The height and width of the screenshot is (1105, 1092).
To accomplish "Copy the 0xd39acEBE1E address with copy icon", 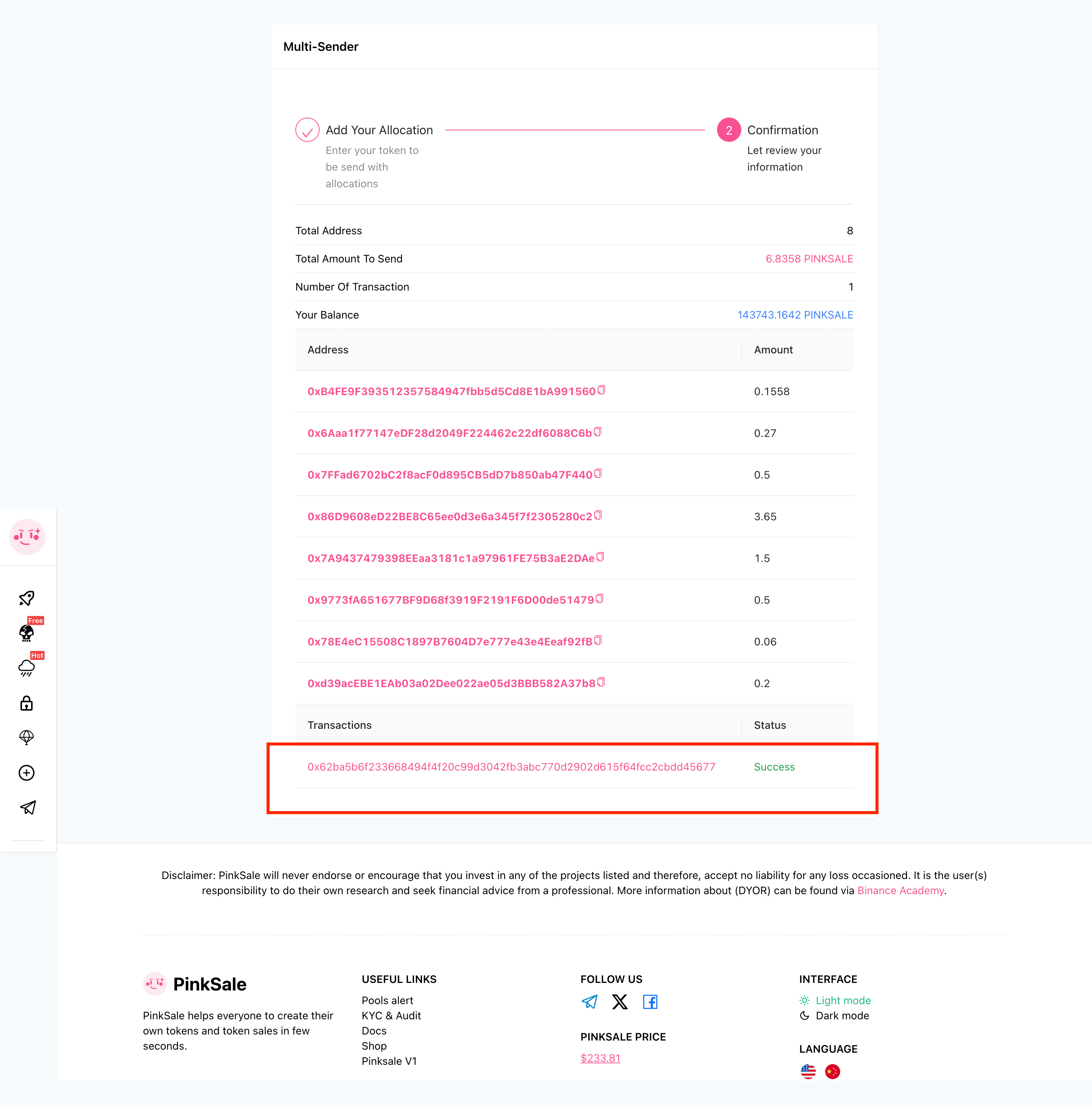I will point(601,682).
